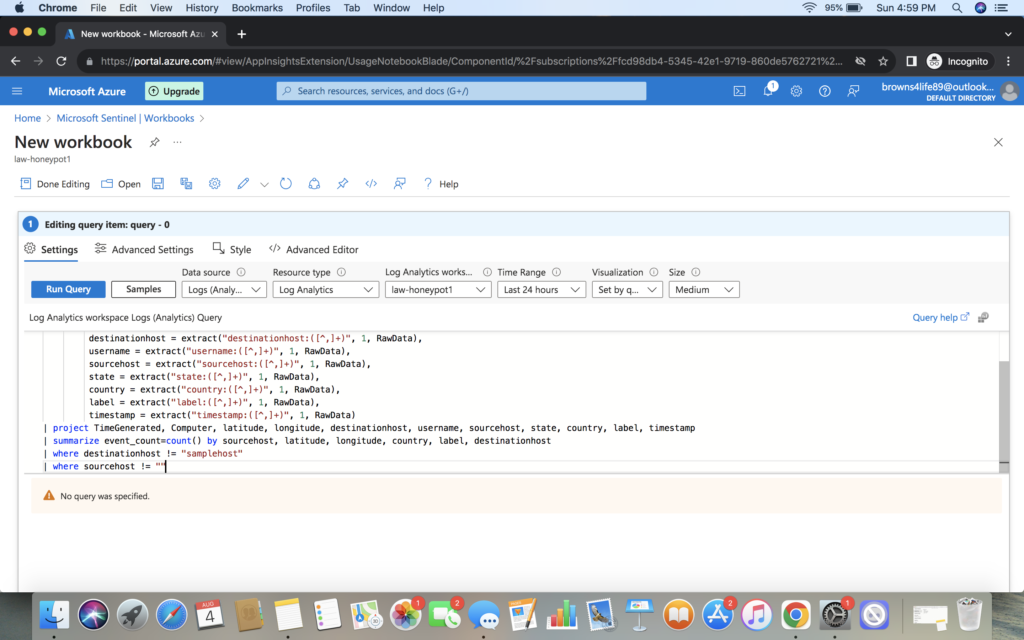Click the Save As icon in toolbar

[x=186, y=184]
